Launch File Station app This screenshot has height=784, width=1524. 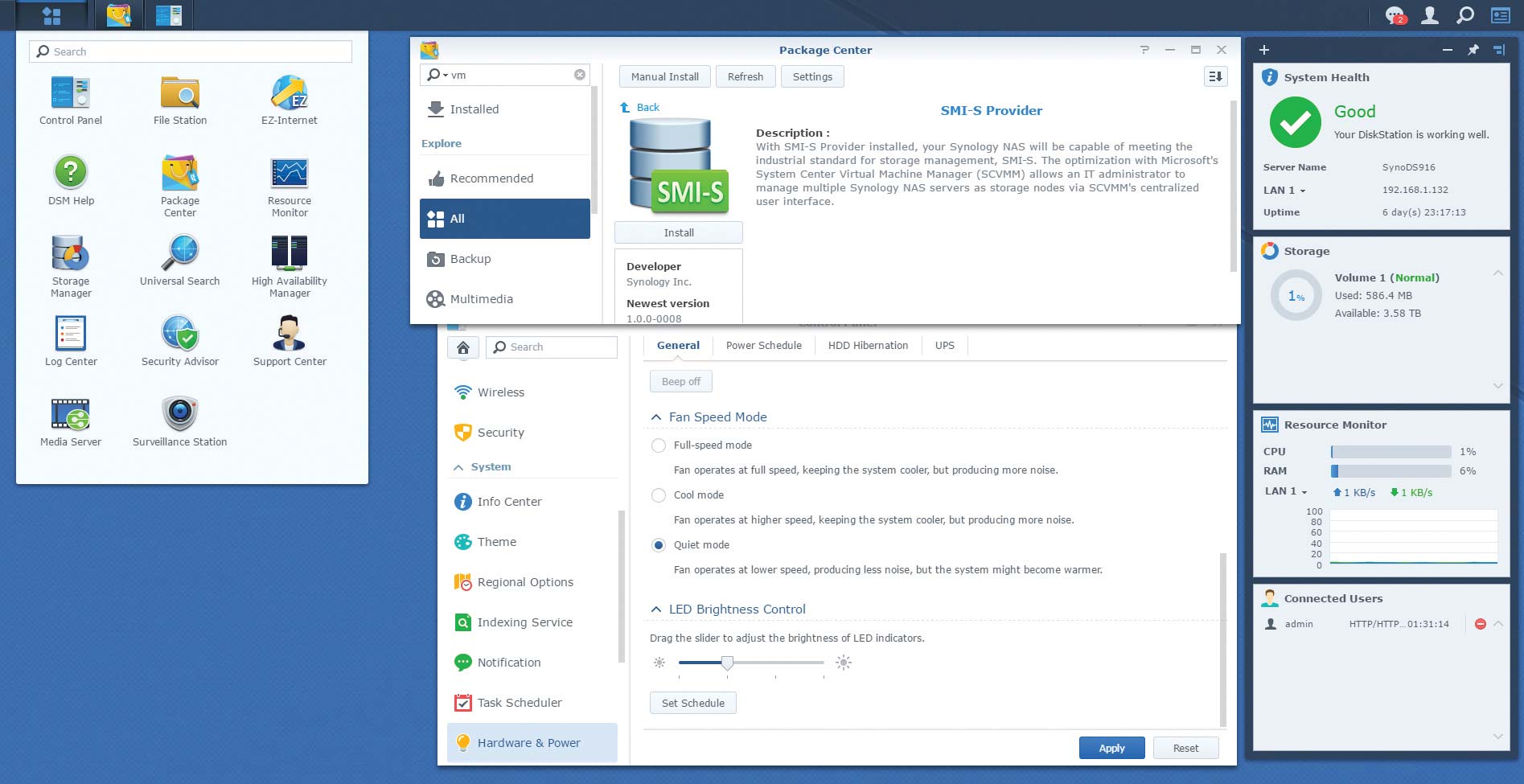pyautogui.click(x=180, y=100)
